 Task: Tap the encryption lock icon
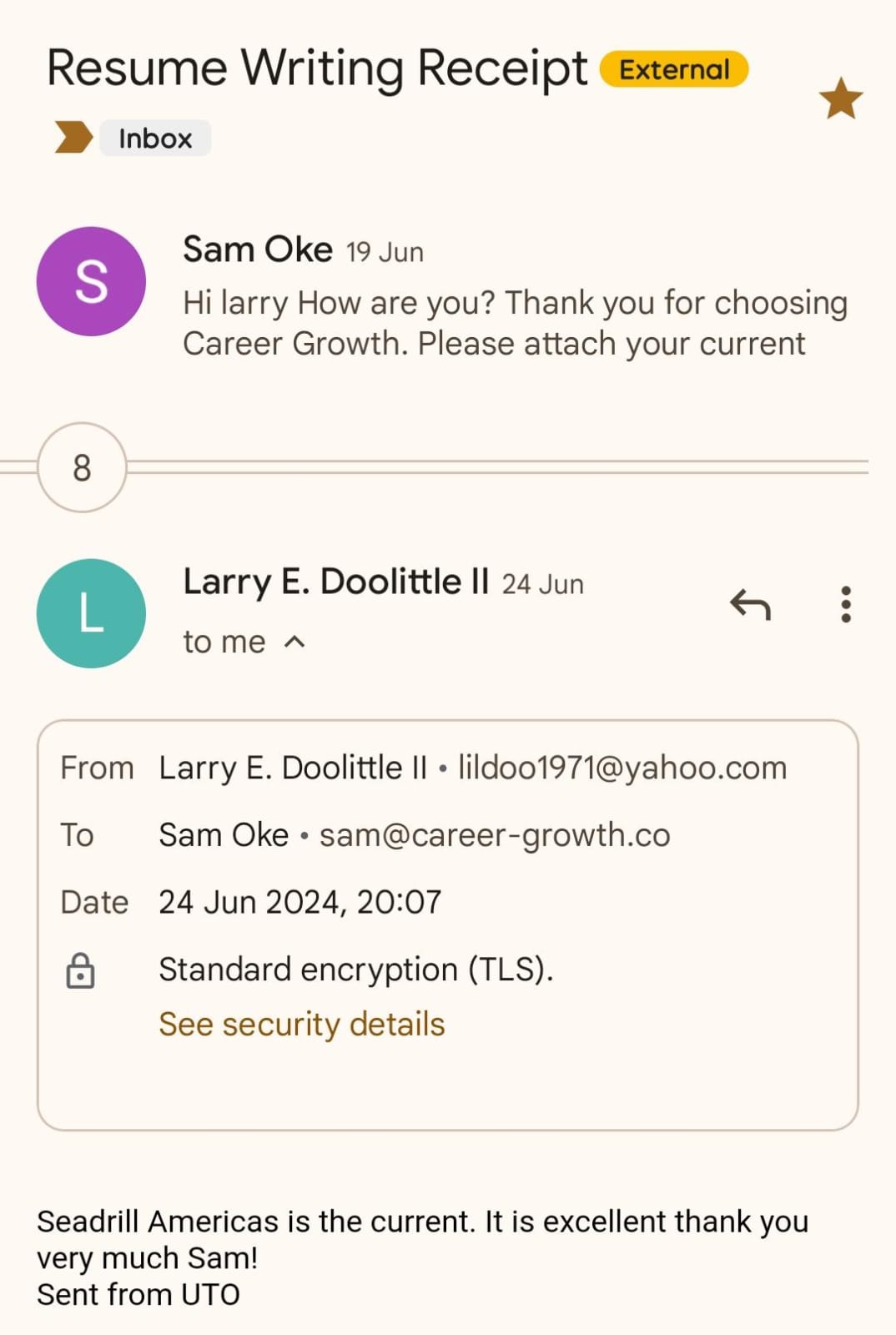(80, 970)
